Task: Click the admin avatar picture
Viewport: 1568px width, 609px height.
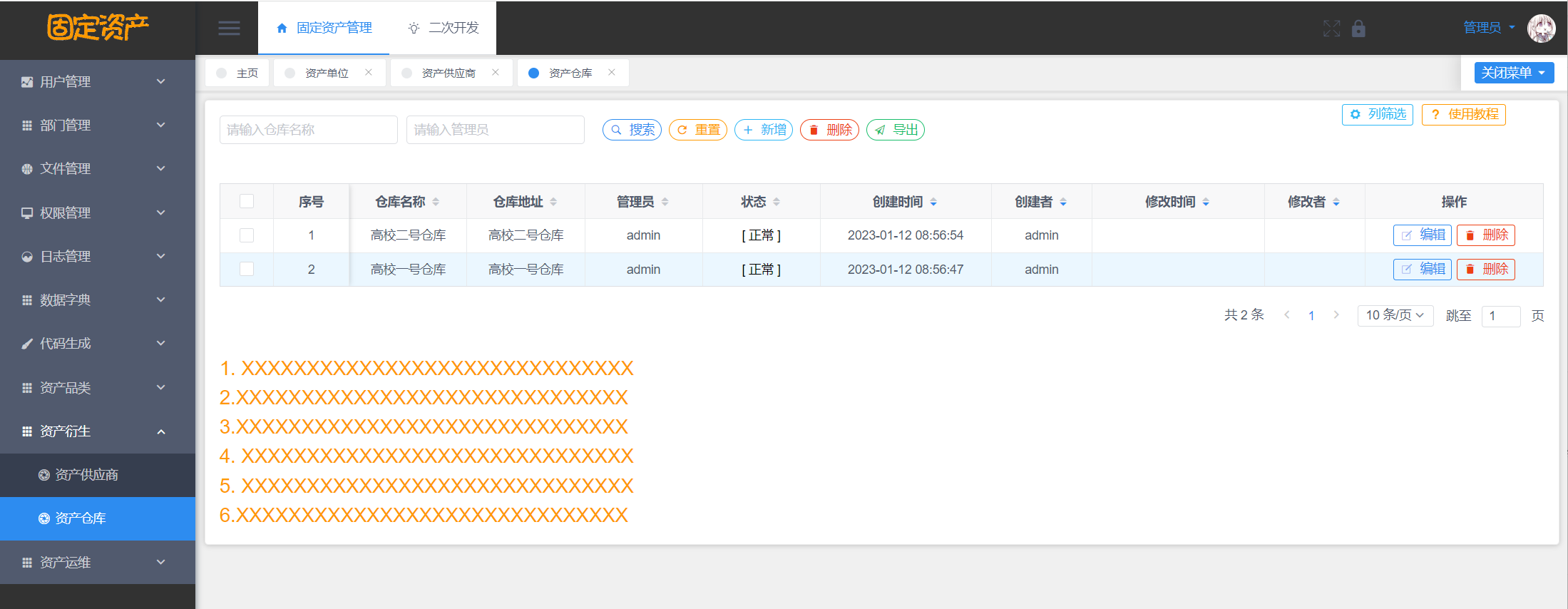Action: point(1541,29)
